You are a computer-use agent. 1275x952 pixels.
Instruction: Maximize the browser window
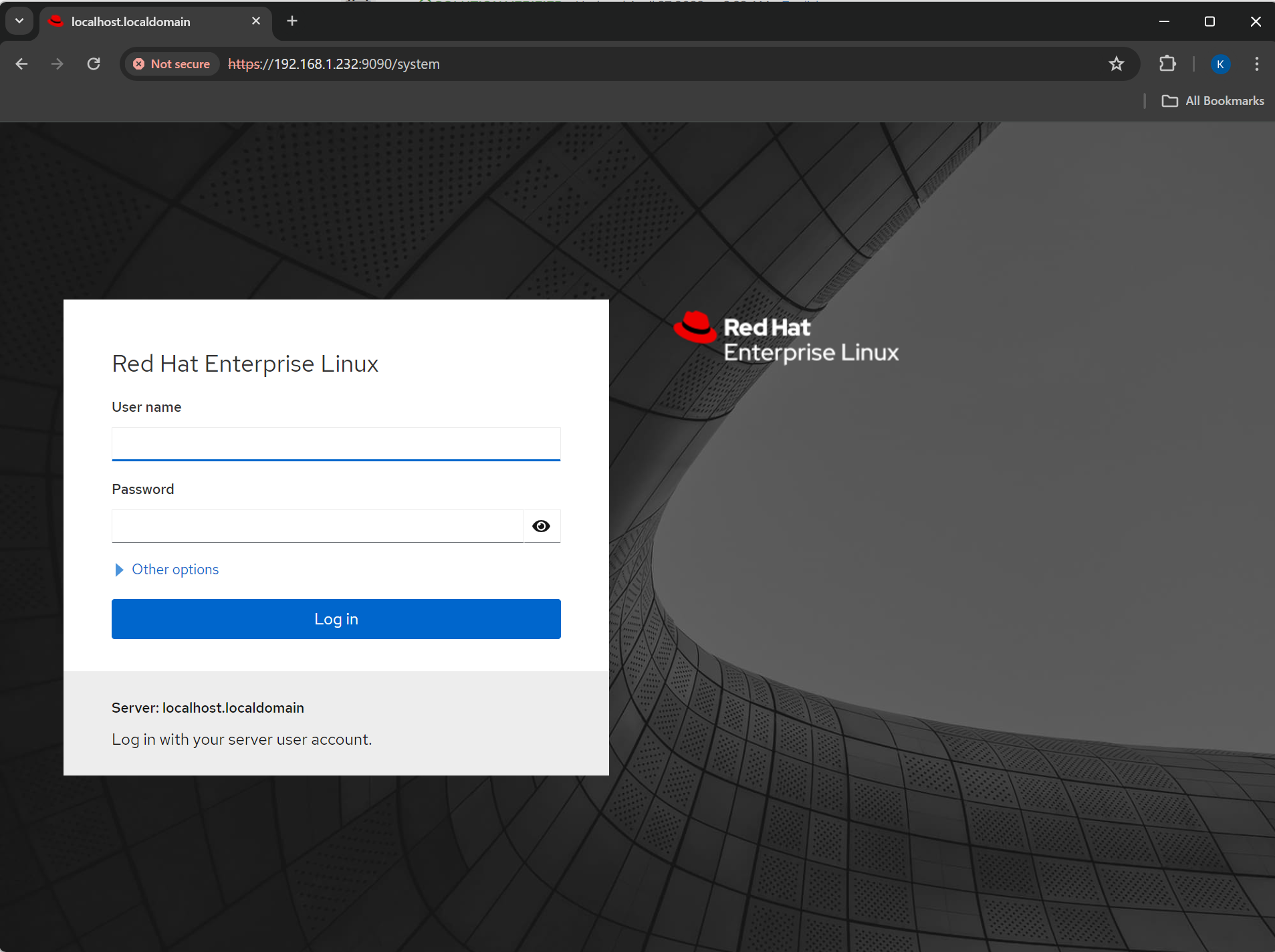tap(1209, 21)
